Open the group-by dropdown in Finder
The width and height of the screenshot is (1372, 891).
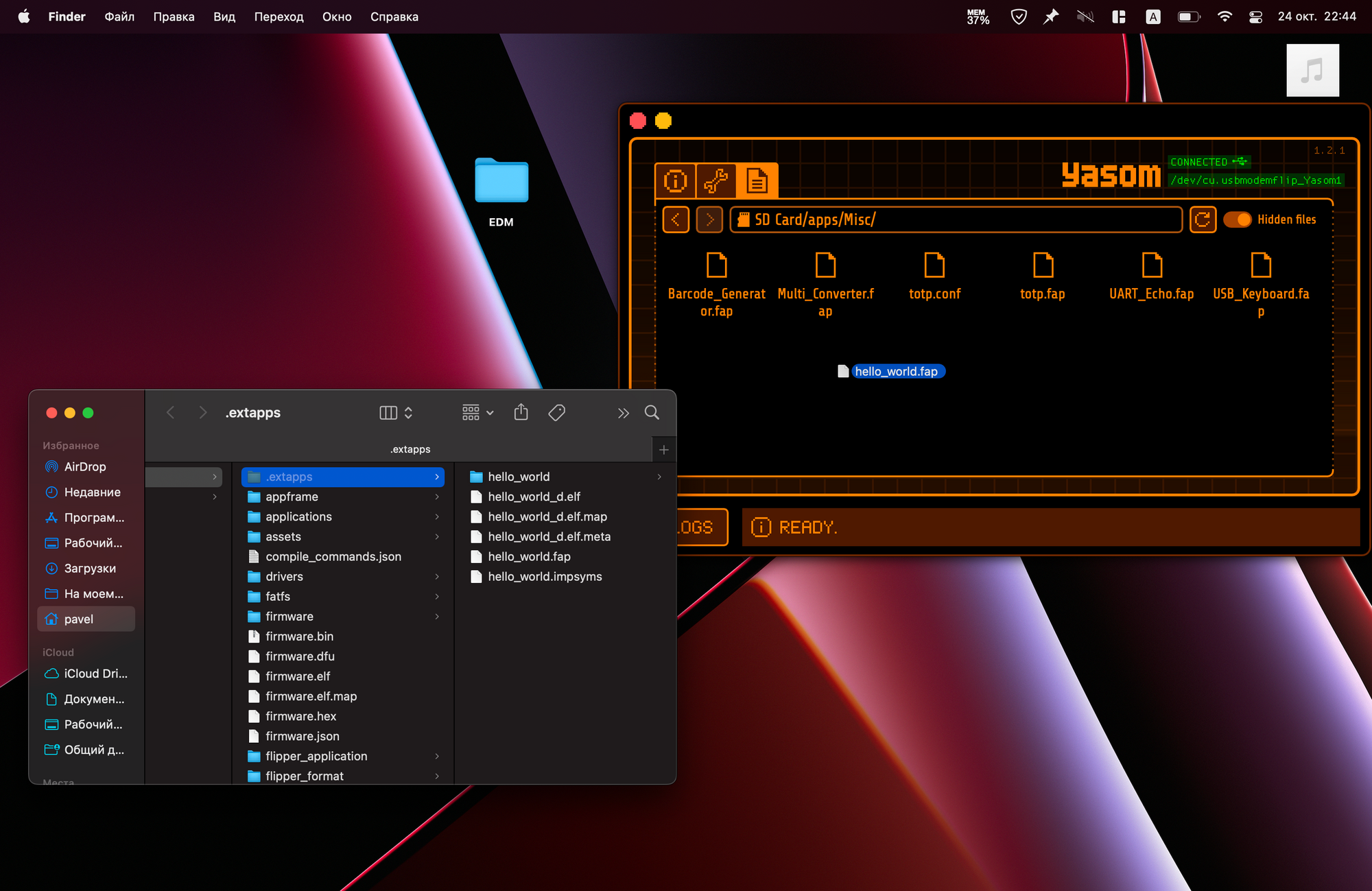point(478,412)
